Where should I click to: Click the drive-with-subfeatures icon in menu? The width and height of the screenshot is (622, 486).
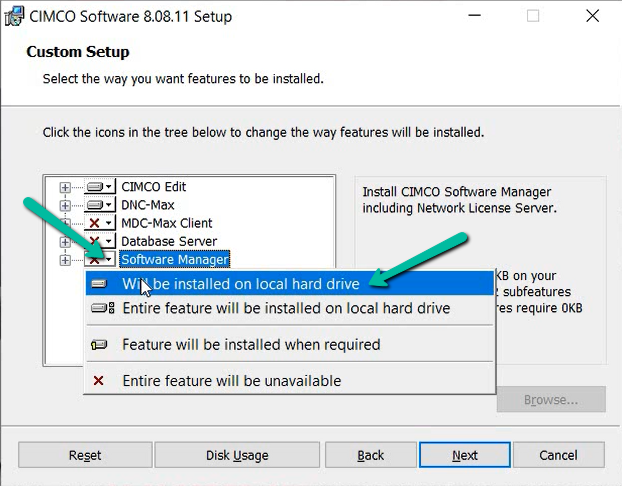click(102, 308)
